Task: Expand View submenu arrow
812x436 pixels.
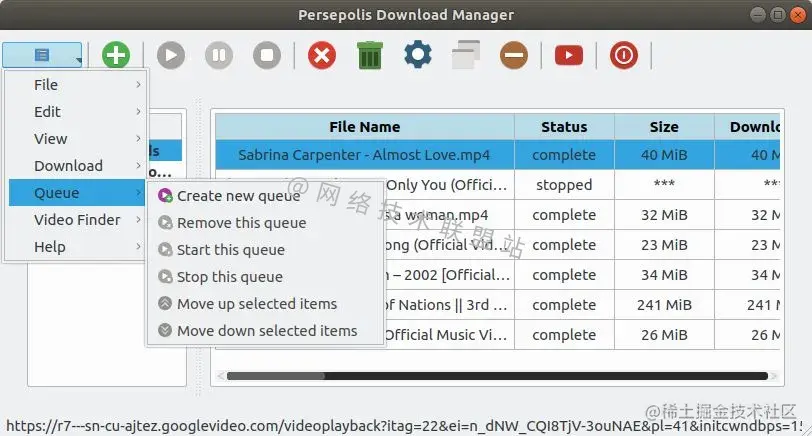Action: (x=138, y=138)
